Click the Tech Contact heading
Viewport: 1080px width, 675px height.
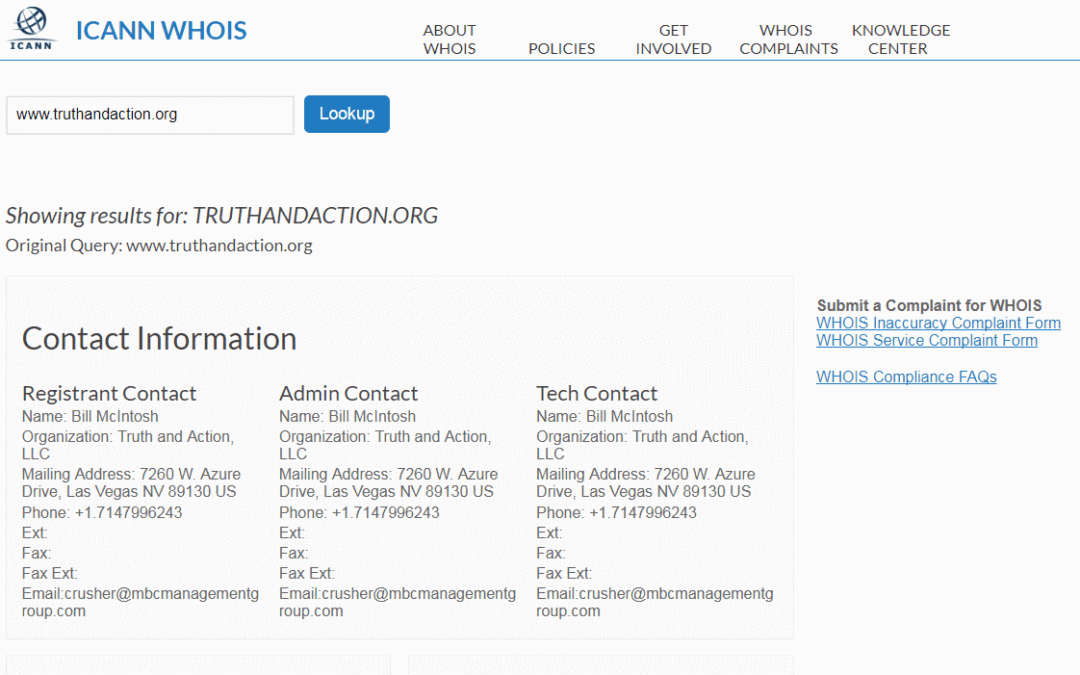click(x=596, y=393)
